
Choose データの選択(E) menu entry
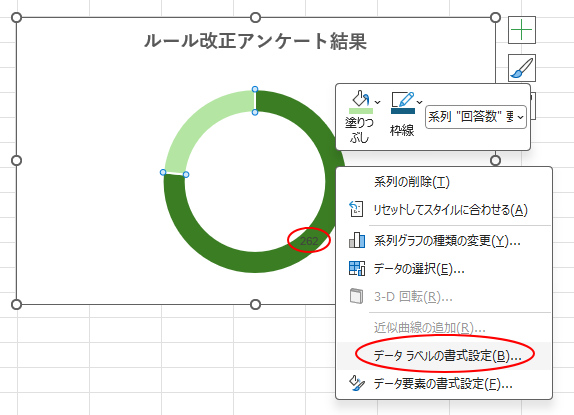point(444,269)
